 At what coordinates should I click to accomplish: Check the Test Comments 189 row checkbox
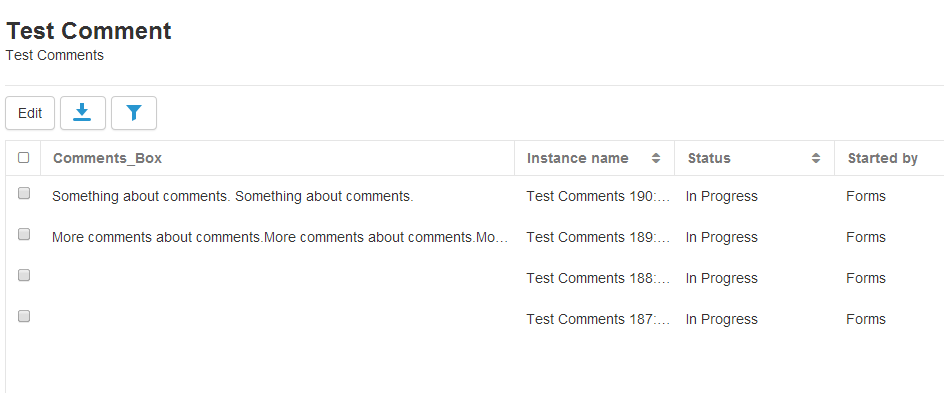click(x=23, y=234)
